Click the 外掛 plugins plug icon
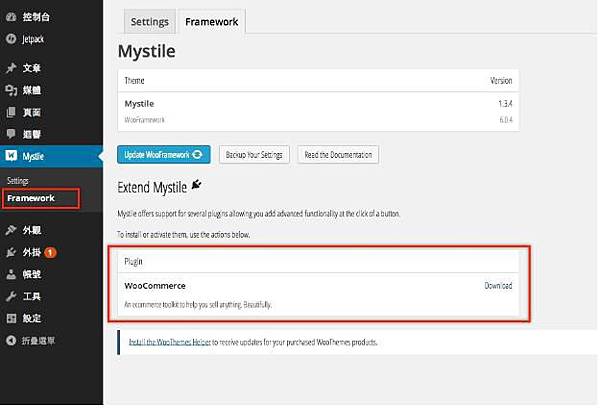This screenshot has width=600, height=408. click(10, 252)
